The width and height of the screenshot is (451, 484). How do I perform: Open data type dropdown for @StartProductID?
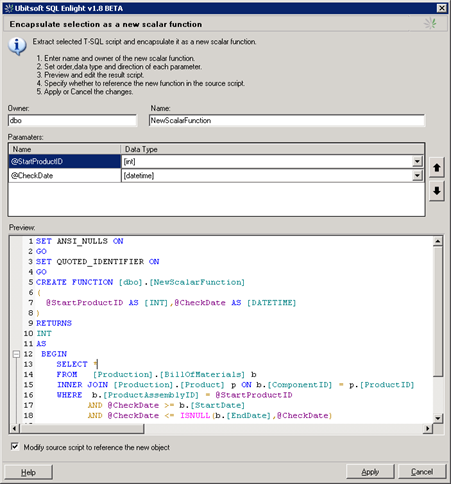point(417,162)
